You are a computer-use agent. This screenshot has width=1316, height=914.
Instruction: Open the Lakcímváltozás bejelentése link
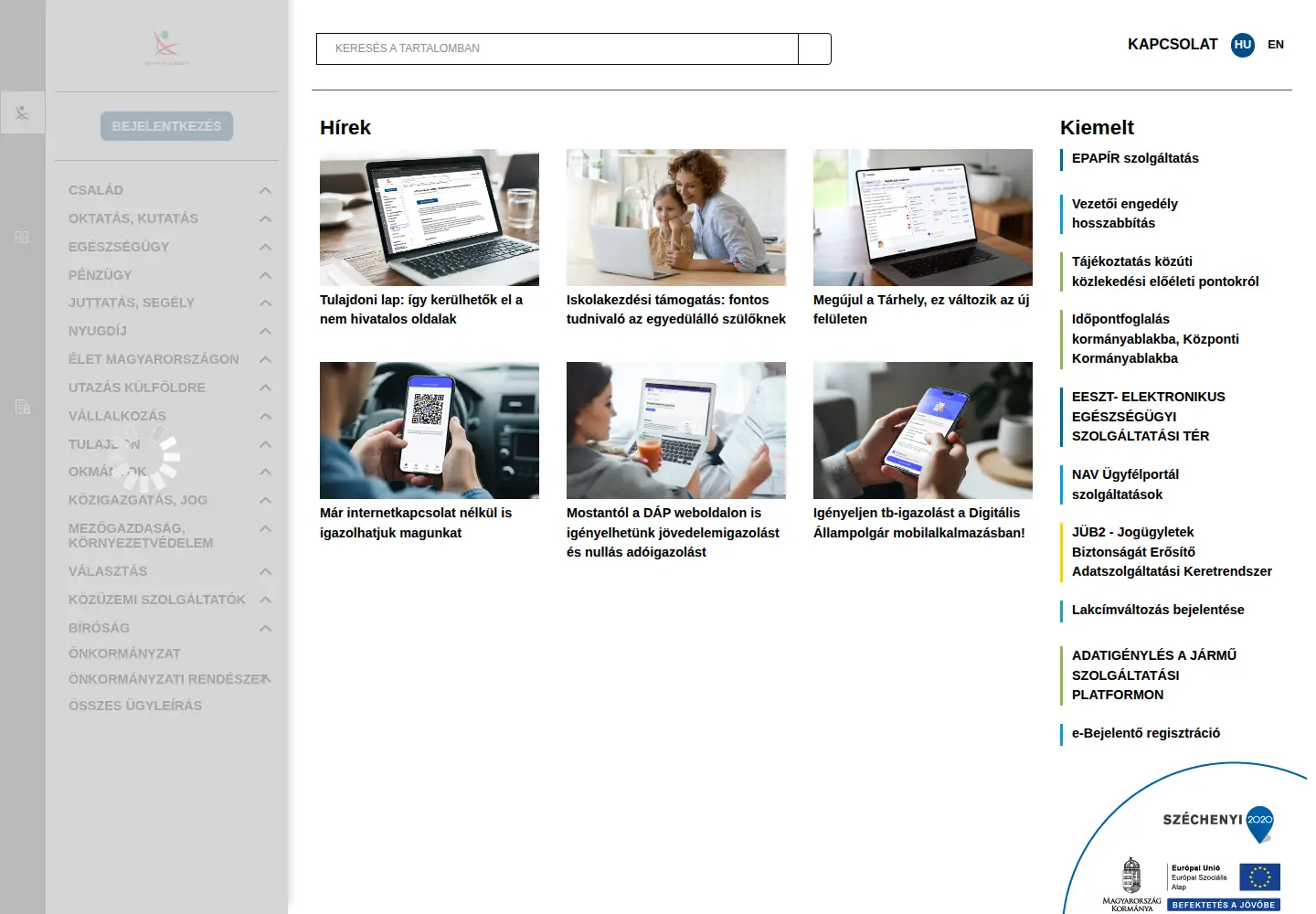coord(1158,610)
